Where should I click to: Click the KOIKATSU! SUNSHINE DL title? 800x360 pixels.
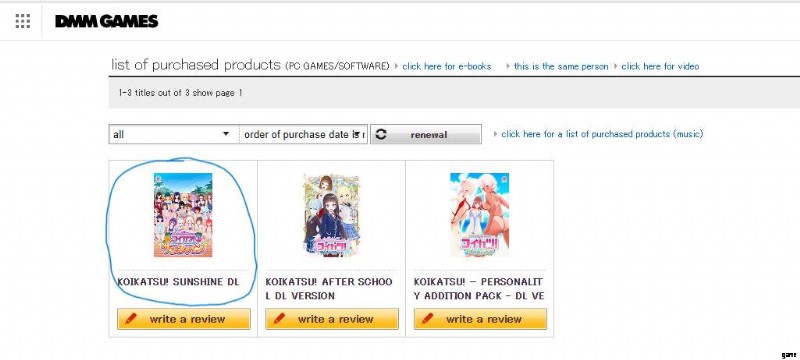(178, 282)
